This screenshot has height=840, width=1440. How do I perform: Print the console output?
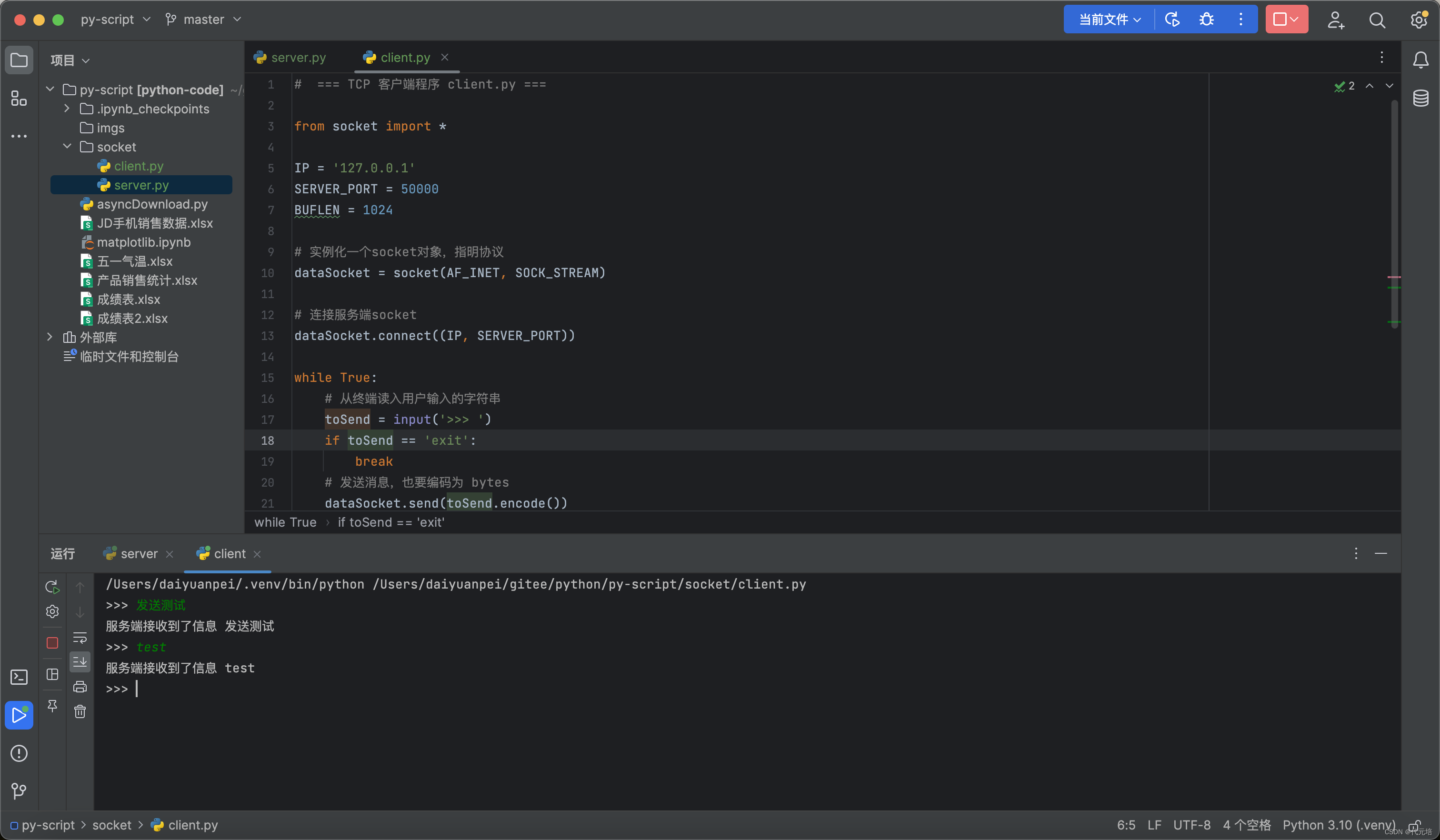pyautogui.click(x=80, y=686)
